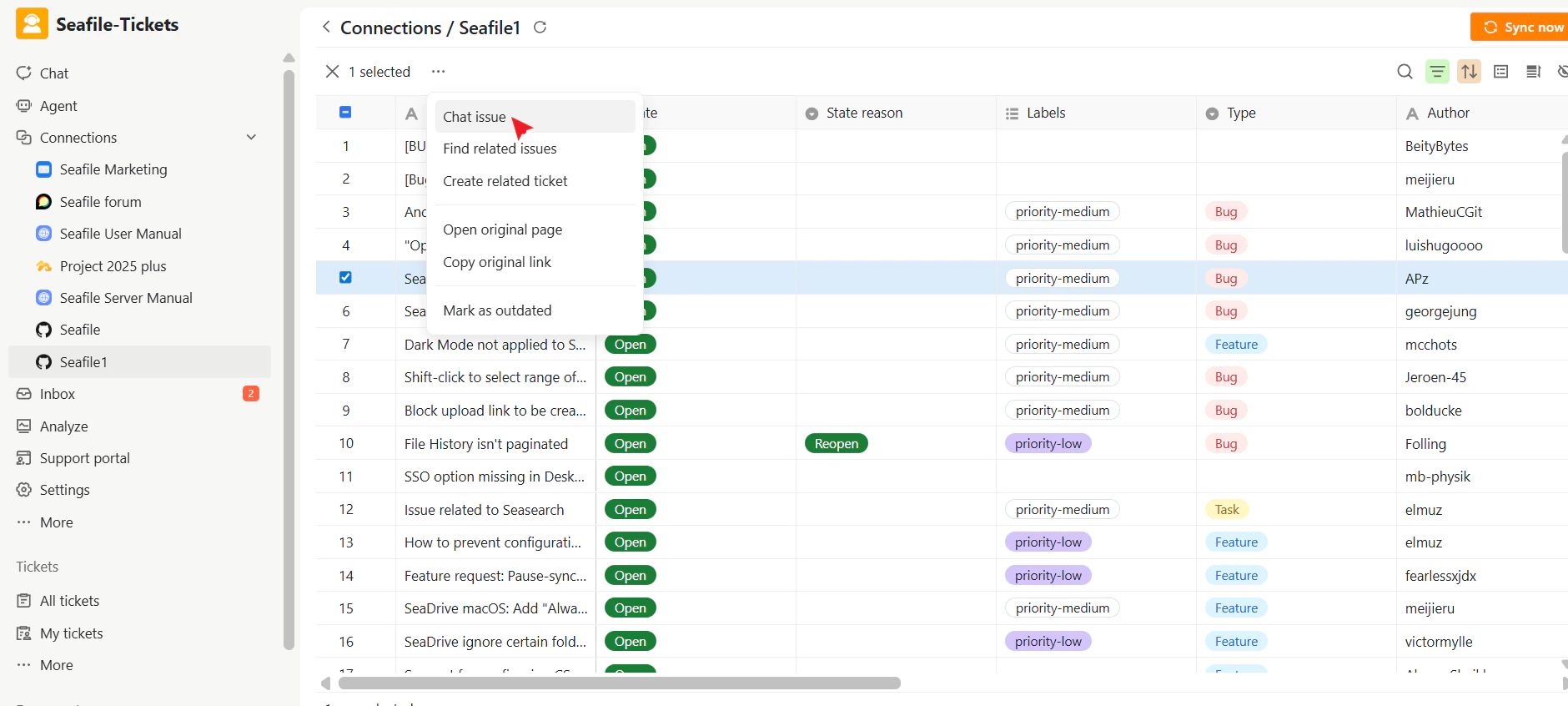Viewport: 1568px width, 706px height.
Task: Choose Chat issue from menu
Action: [535, 117]
